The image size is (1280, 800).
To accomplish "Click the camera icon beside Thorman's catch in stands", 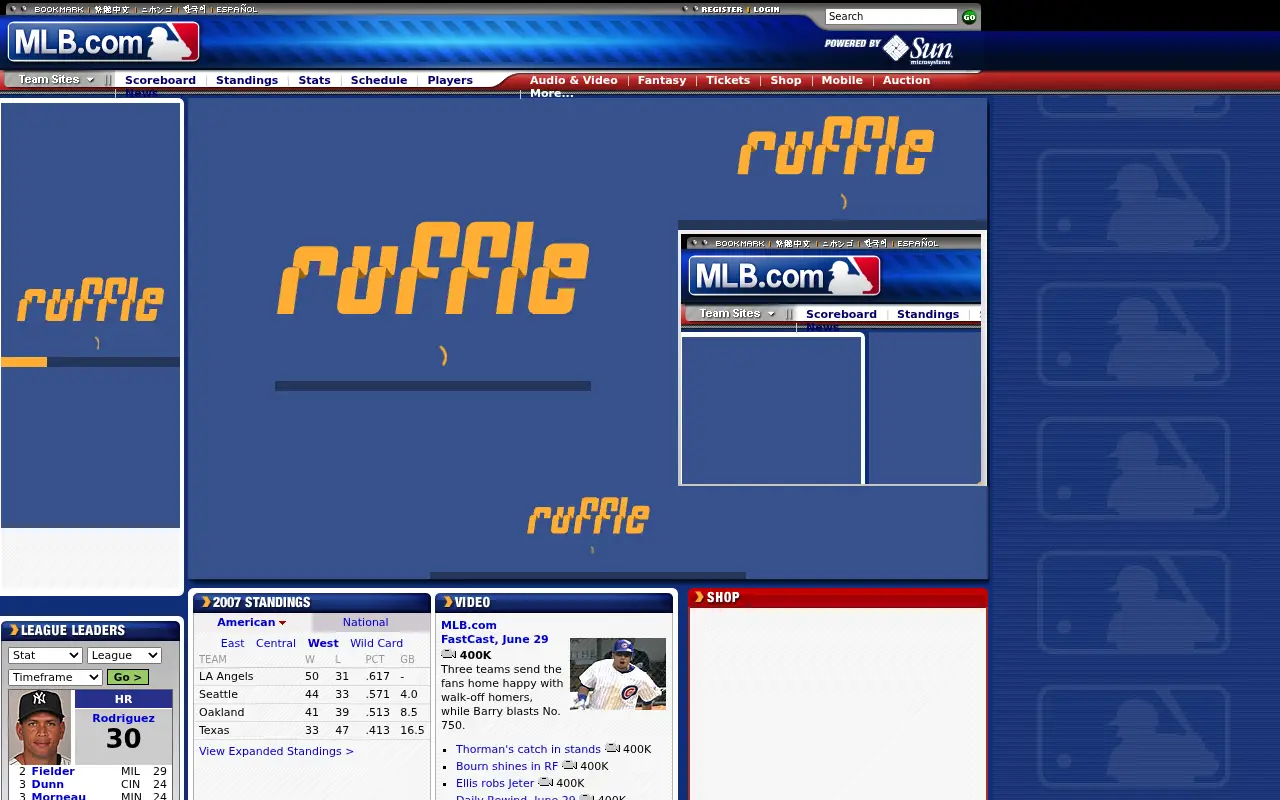I will (x=612, y=748).
